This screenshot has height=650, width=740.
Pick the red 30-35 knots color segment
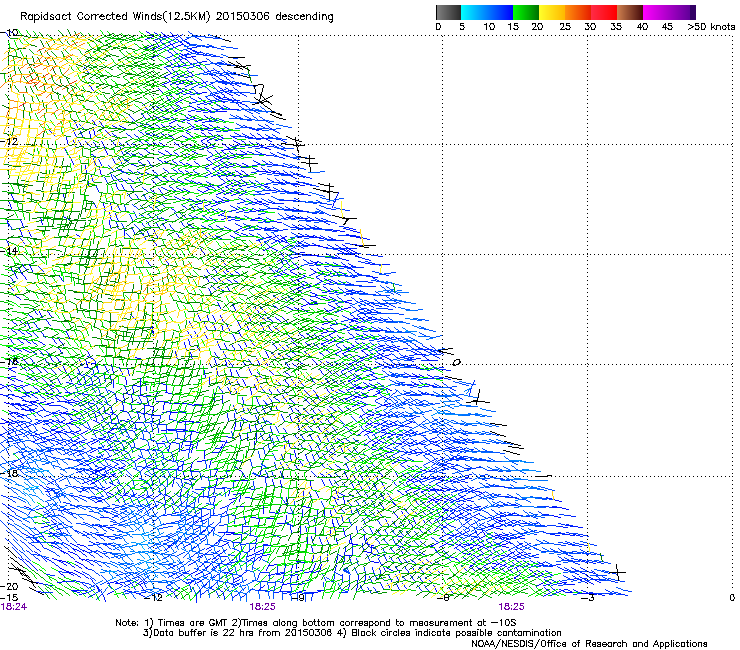tap(604, 12)
